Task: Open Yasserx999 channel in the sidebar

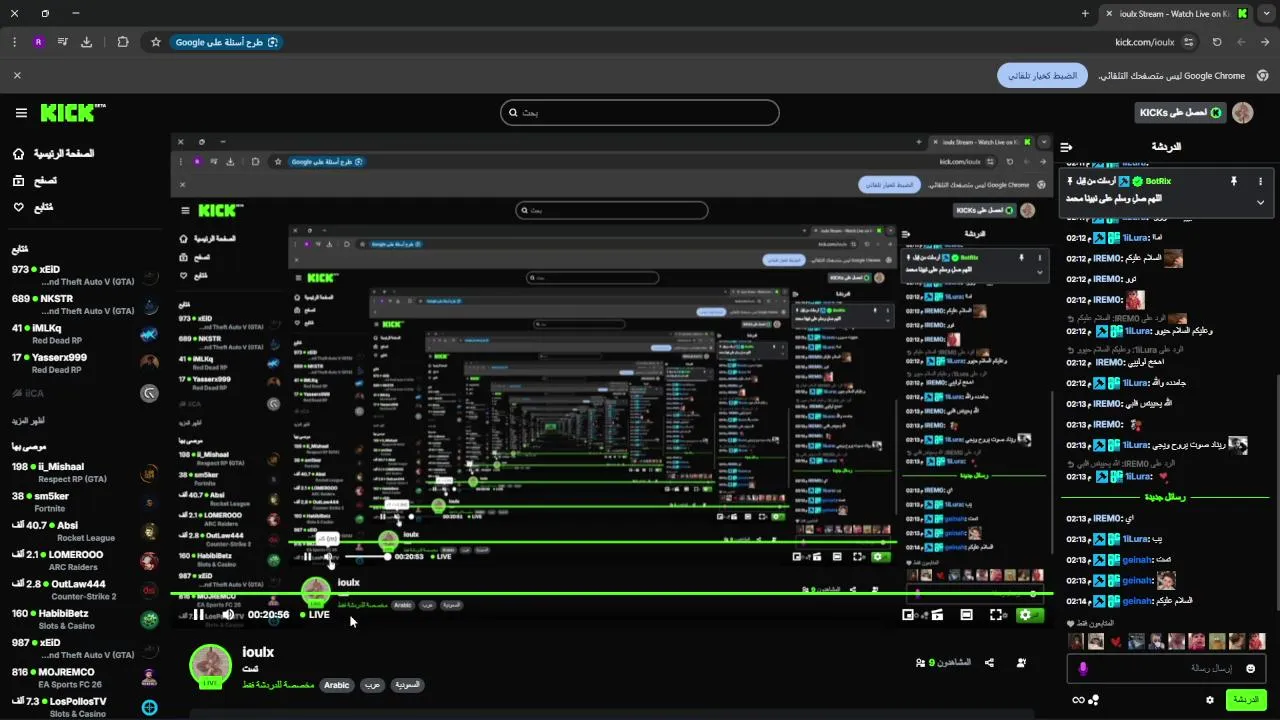Action: coord(85,363)
